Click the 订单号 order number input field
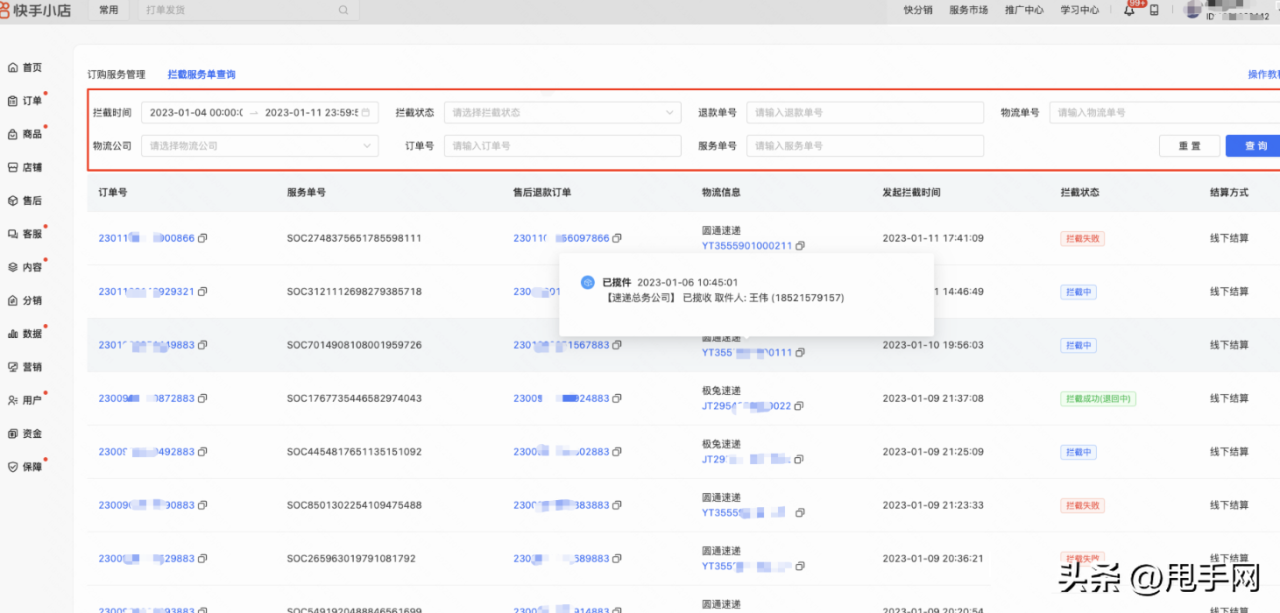 click(560, 145)
